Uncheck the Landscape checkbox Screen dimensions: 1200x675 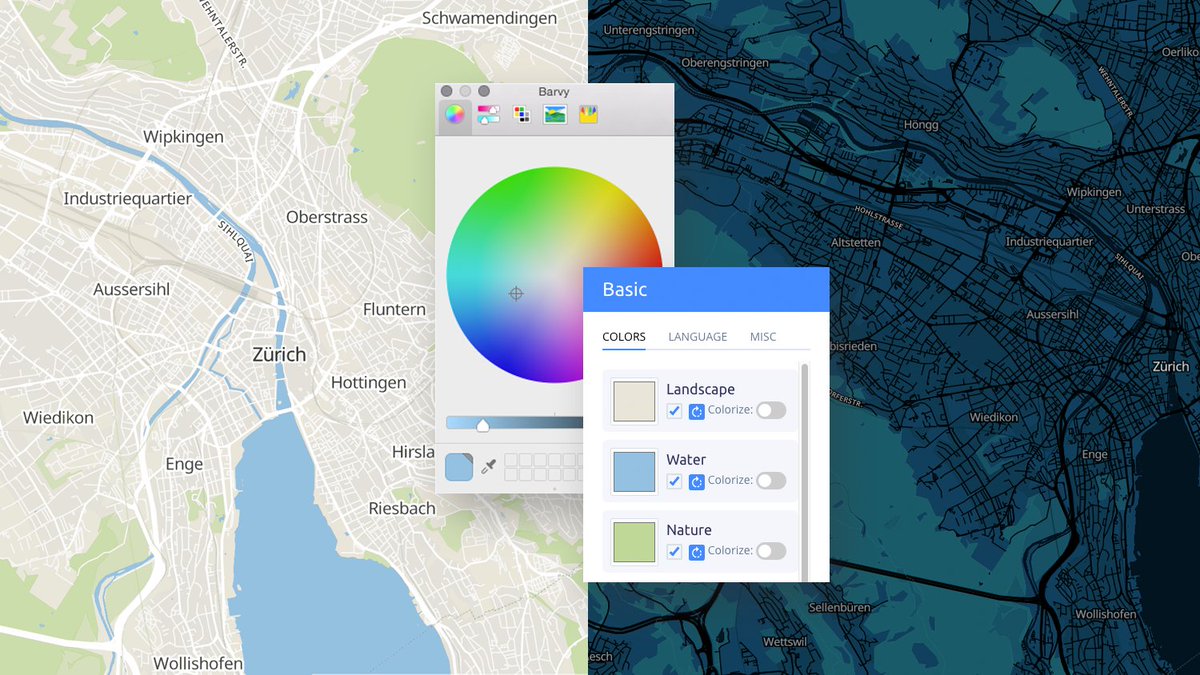click(x=675, y=411)
